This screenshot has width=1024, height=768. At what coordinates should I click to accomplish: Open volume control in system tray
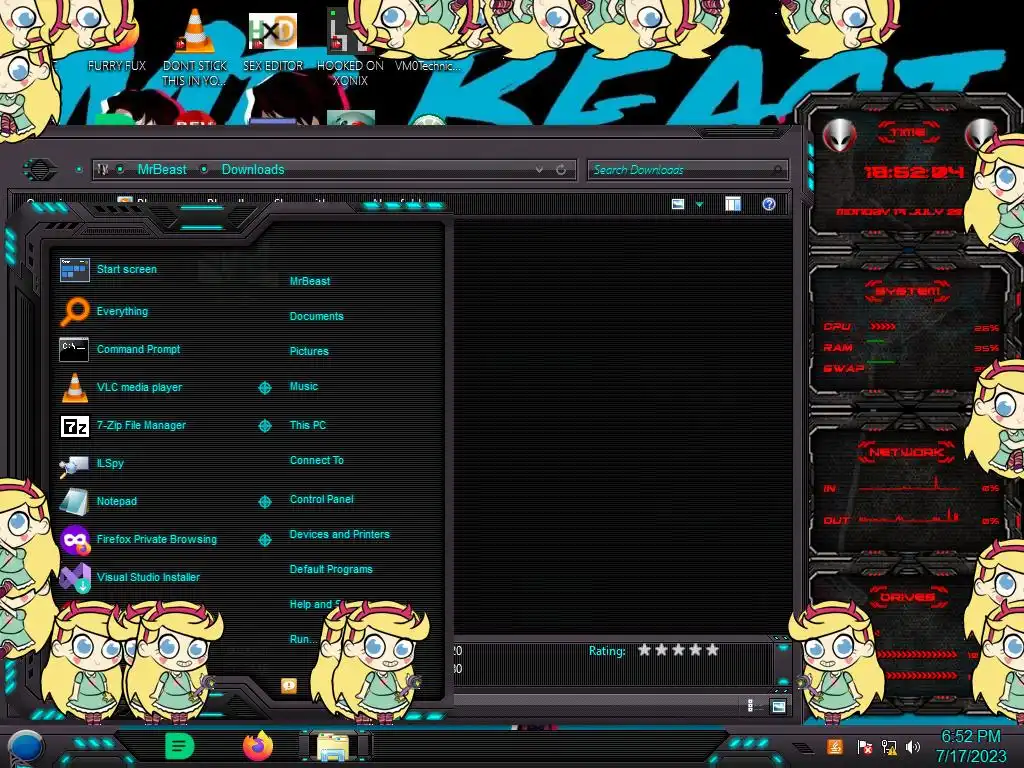(913, 746)
